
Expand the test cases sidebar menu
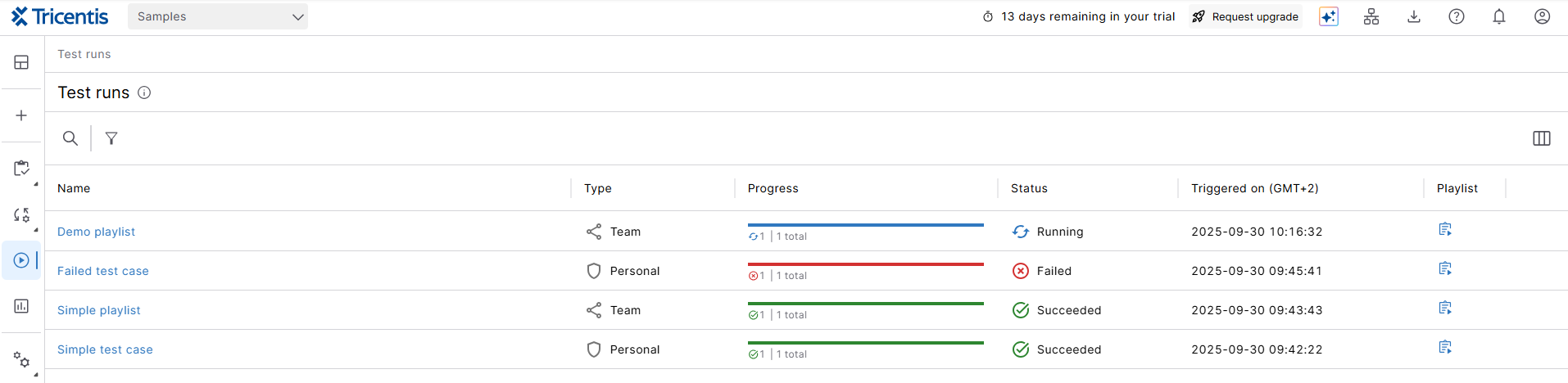click(x=21, y=169)
